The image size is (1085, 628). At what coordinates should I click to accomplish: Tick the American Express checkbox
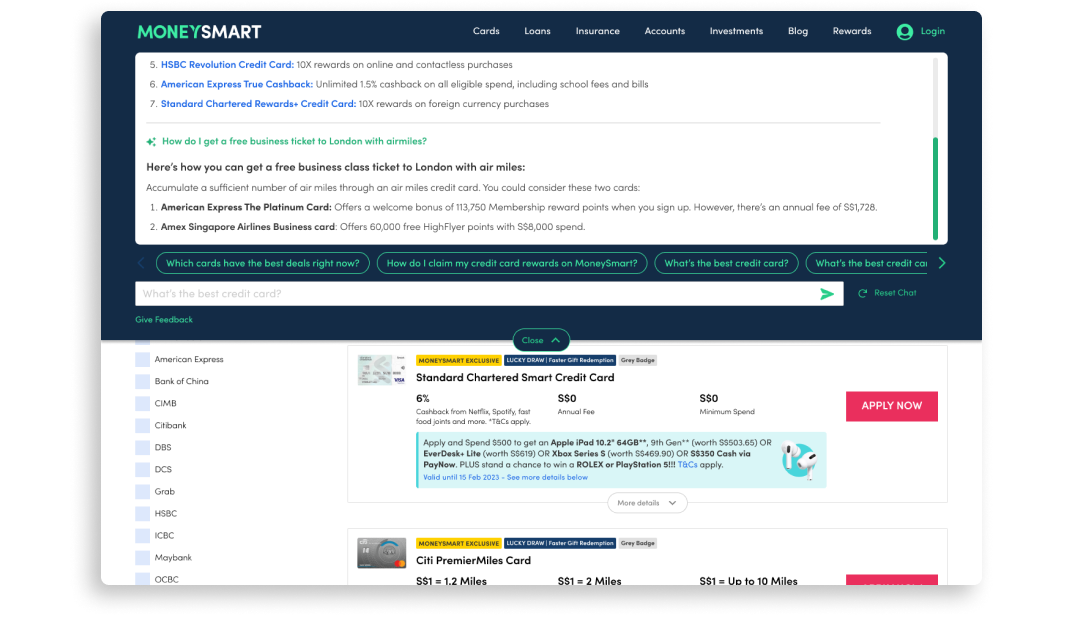143,360
